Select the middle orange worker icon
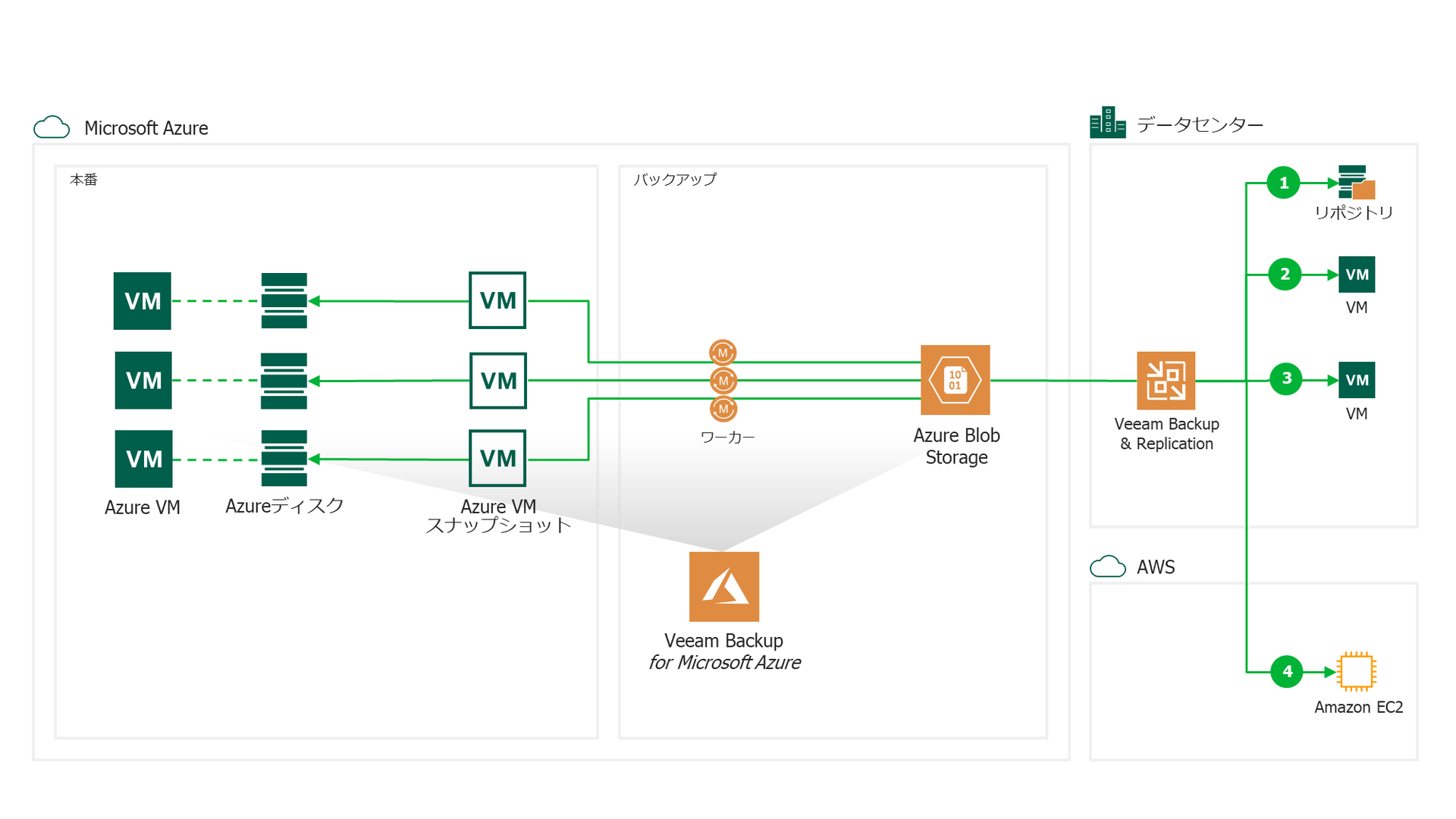This screenshot has height=819, width=1456. (723, 381)
